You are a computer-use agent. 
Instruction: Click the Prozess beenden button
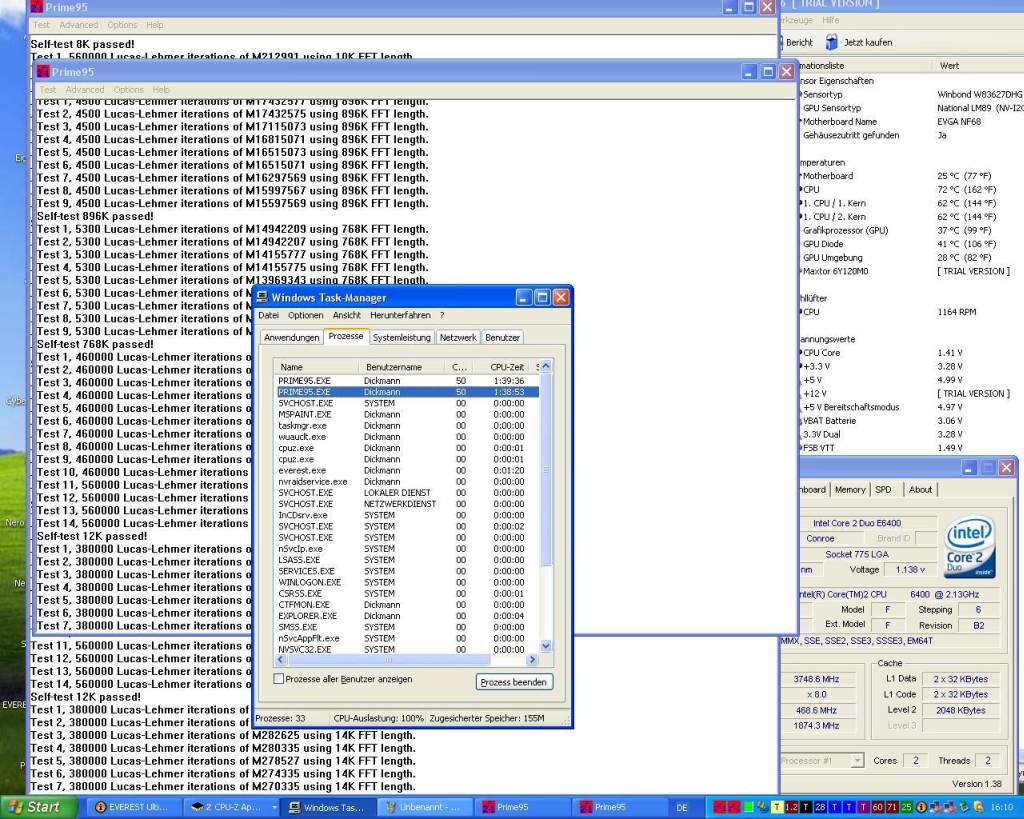(x=514, y=682)
